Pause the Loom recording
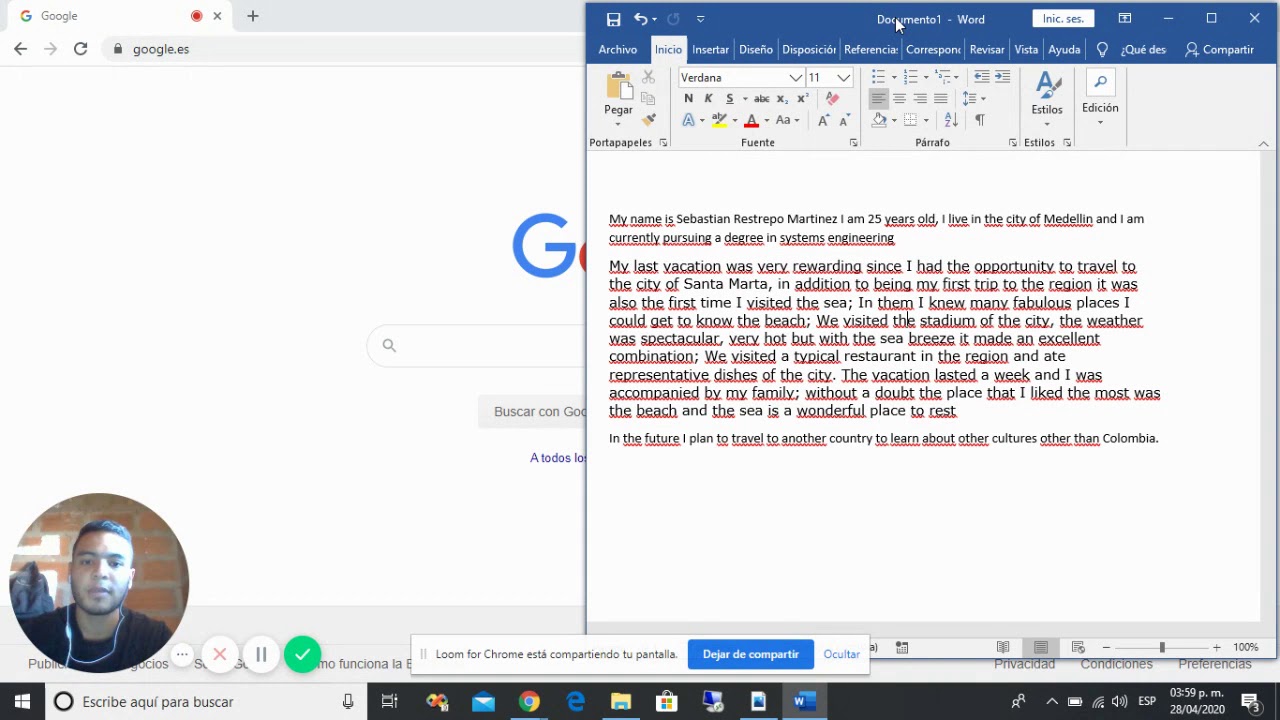The width and height of the screenshot is (1280, 720). coord(261,654)
